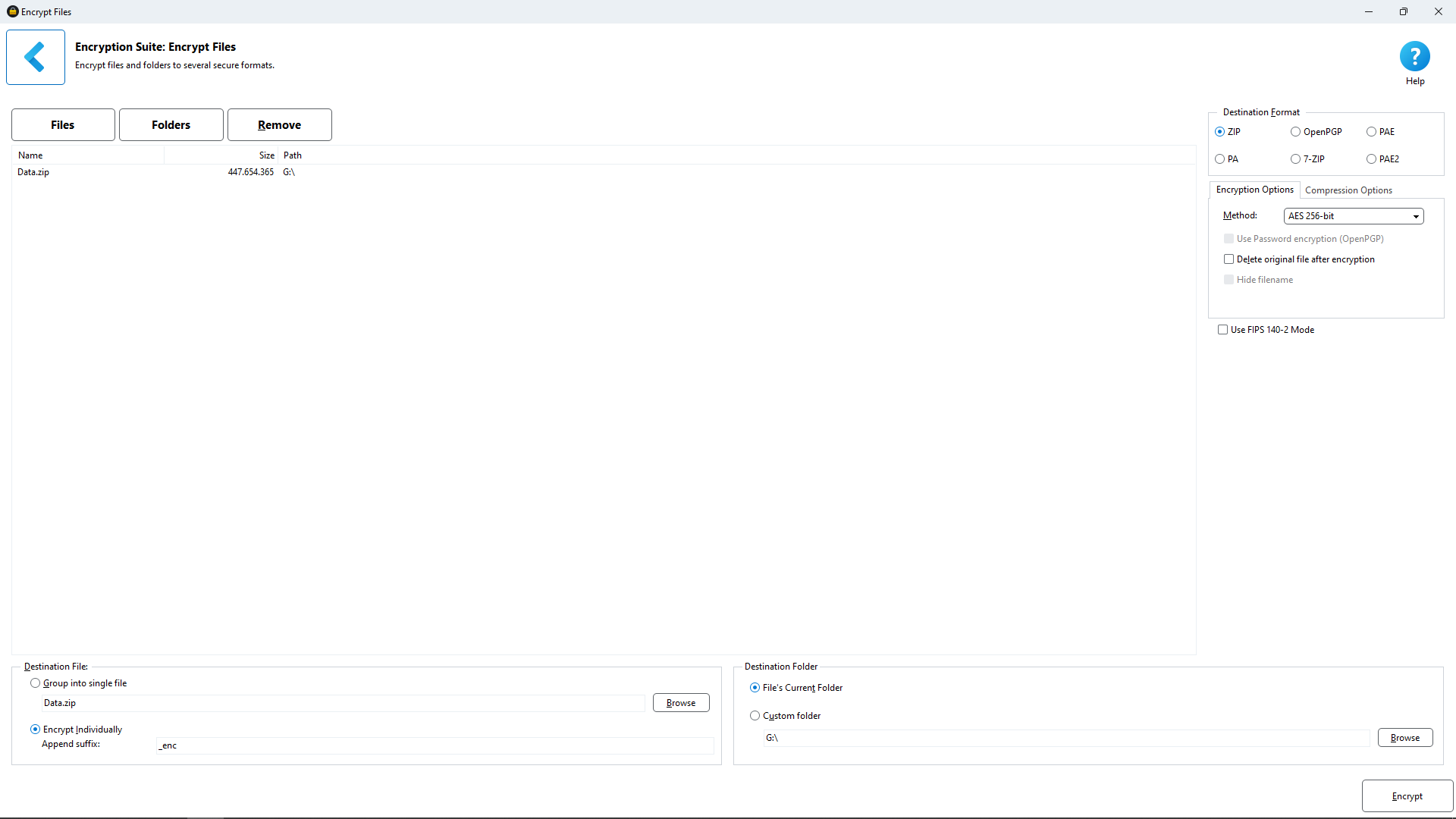The width and height of the screenshot is (1456, 819).
Task: Click the Files button to add files
Action: (62, 124)
